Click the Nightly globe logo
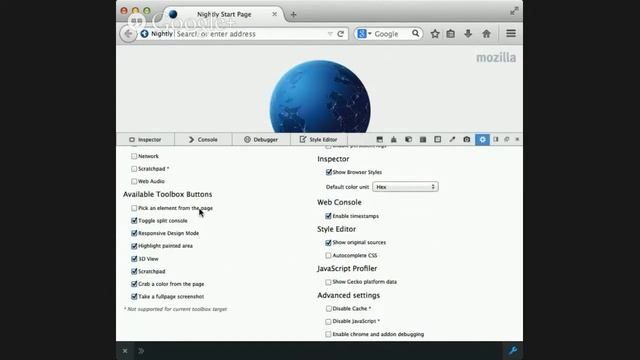 320,97
